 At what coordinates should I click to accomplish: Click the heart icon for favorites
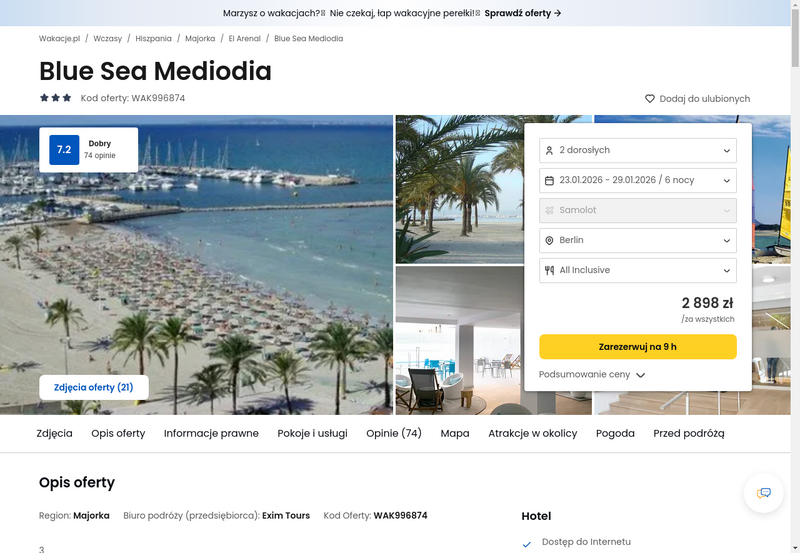tap(650, 99)
